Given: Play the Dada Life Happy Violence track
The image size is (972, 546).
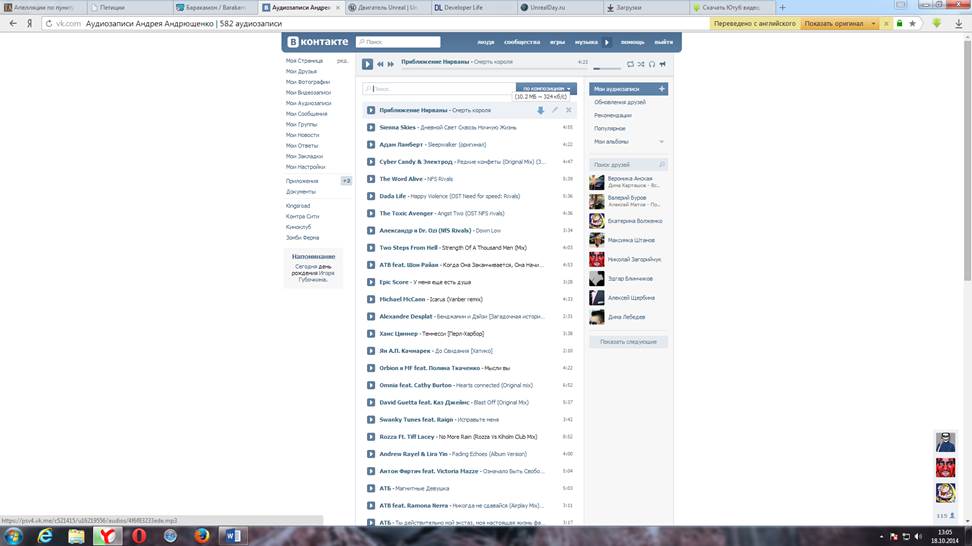Looking at the screenshot, I should tap(371, 196).
